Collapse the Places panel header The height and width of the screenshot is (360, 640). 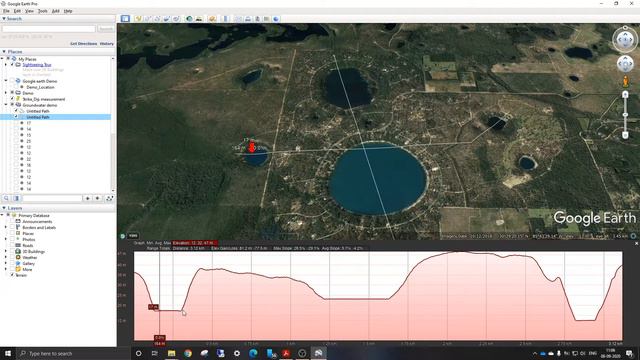coord(4,52)
